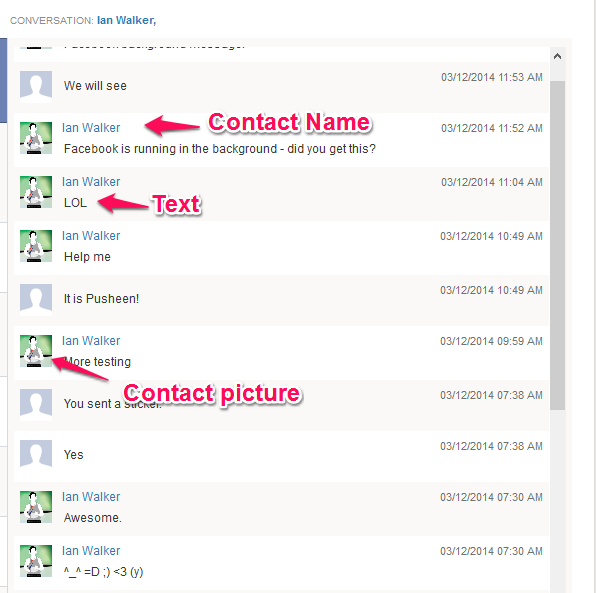This screenshot has width=596, height=593.
Task: Open Ian Walker link in conversation header
Action: pos(126,20)
